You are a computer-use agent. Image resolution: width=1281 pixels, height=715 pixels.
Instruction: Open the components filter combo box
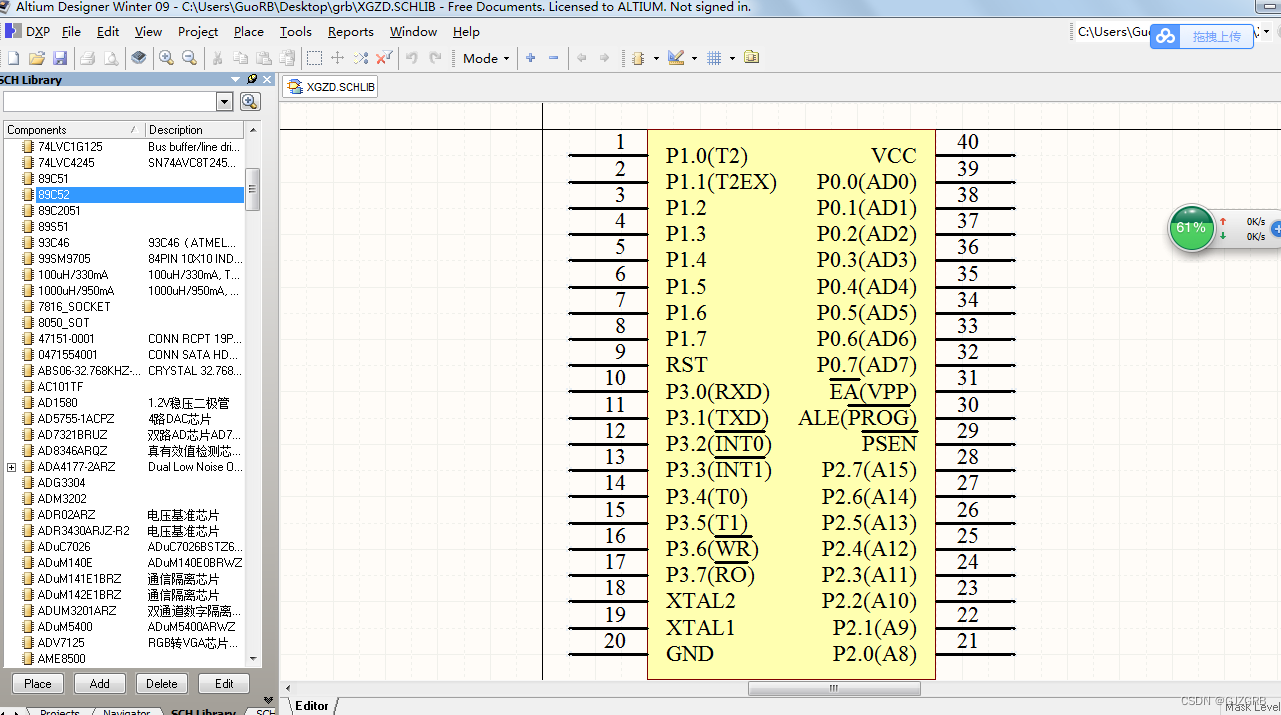[x=224, y=100]
